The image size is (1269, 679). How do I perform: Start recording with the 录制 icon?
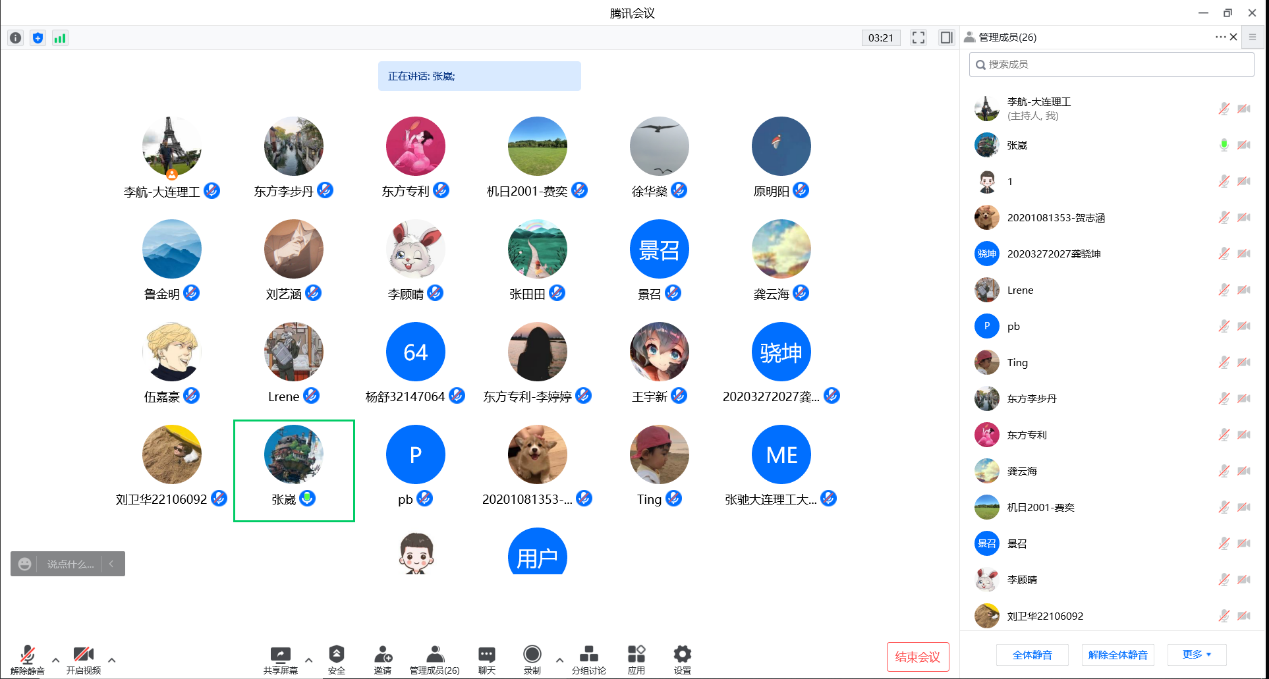[532, 654]
